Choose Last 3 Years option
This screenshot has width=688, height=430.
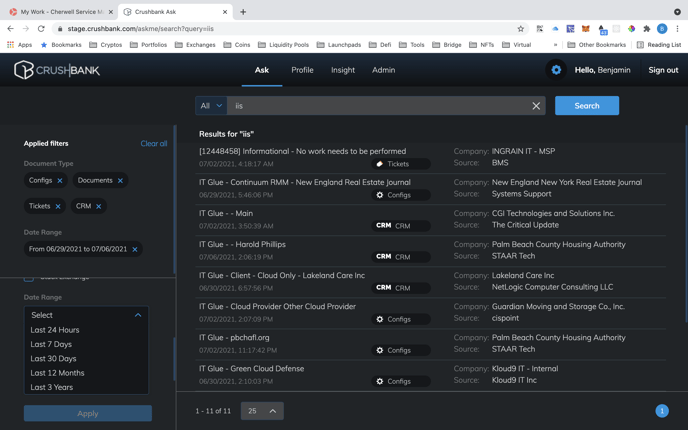(x=51, y=387)
